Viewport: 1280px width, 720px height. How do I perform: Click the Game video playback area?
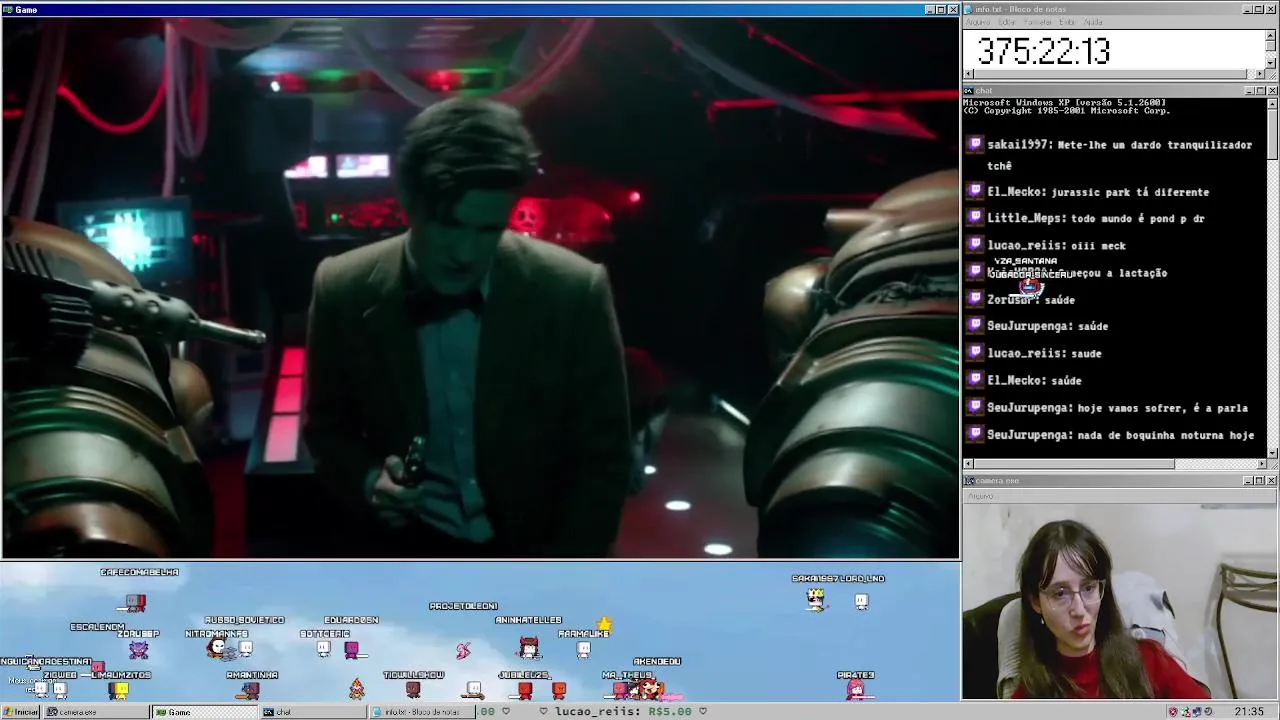click(480, 287)
